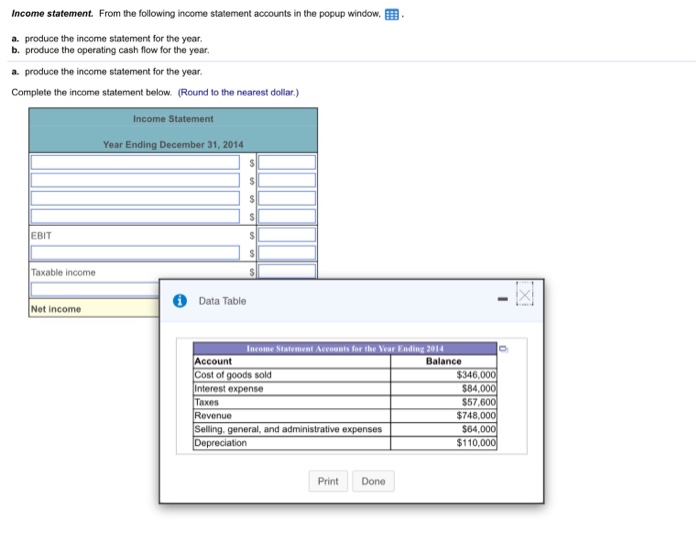Click the copy icon beside the accounts table header
The width and height of the screenshot is (700, 556).
coord(503,349)
